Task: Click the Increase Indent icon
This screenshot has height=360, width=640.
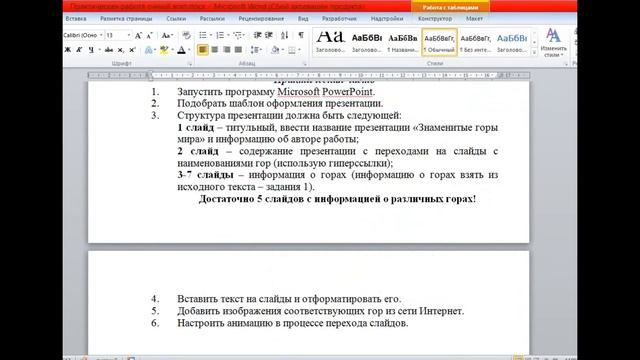Action: (x=269, y=36)
